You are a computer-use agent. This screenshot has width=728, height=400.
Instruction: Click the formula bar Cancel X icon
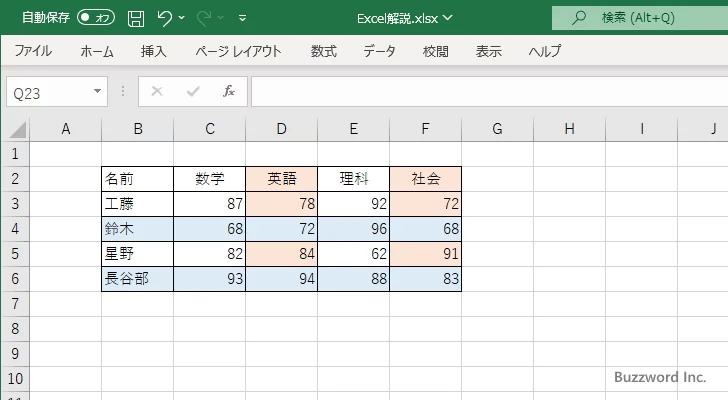tap(157, 91)
